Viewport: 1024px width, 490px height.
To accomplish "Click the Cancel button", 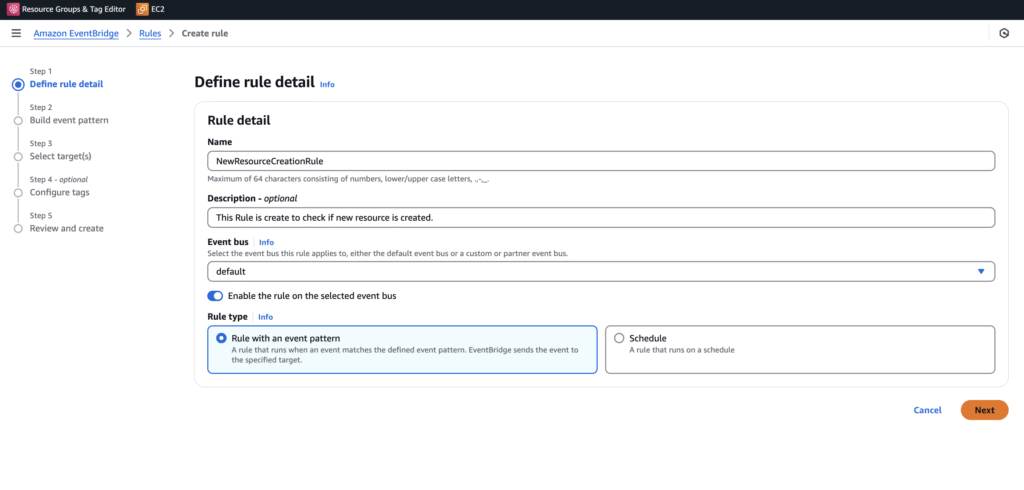I will 927,410.
